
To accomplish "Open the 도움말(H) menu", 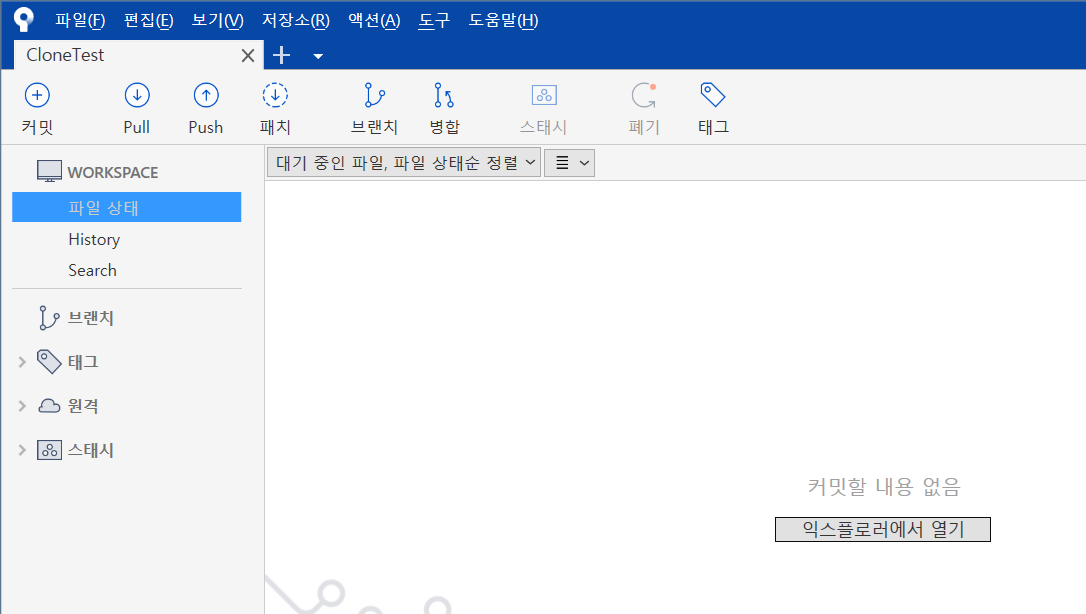I will pos(504,20).
